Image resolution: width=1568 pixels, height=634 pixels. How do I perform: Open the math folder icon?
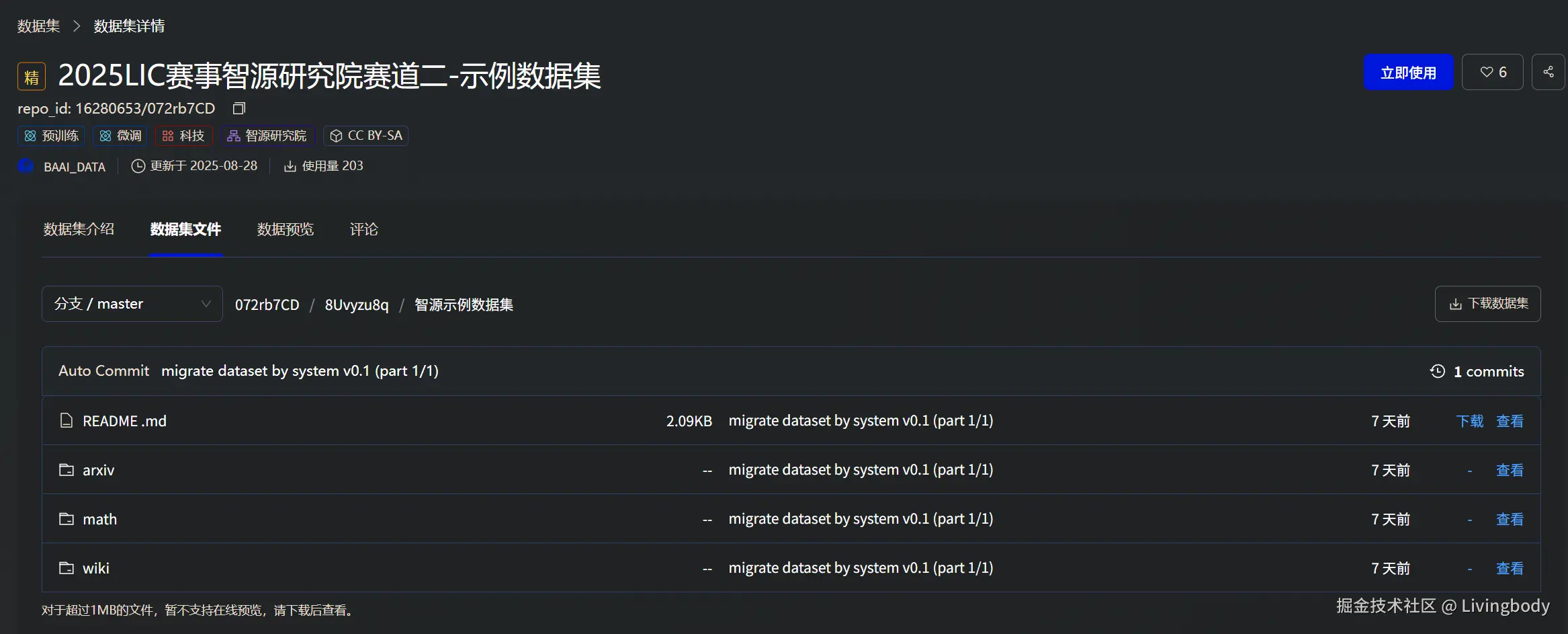tap(66, 518)
